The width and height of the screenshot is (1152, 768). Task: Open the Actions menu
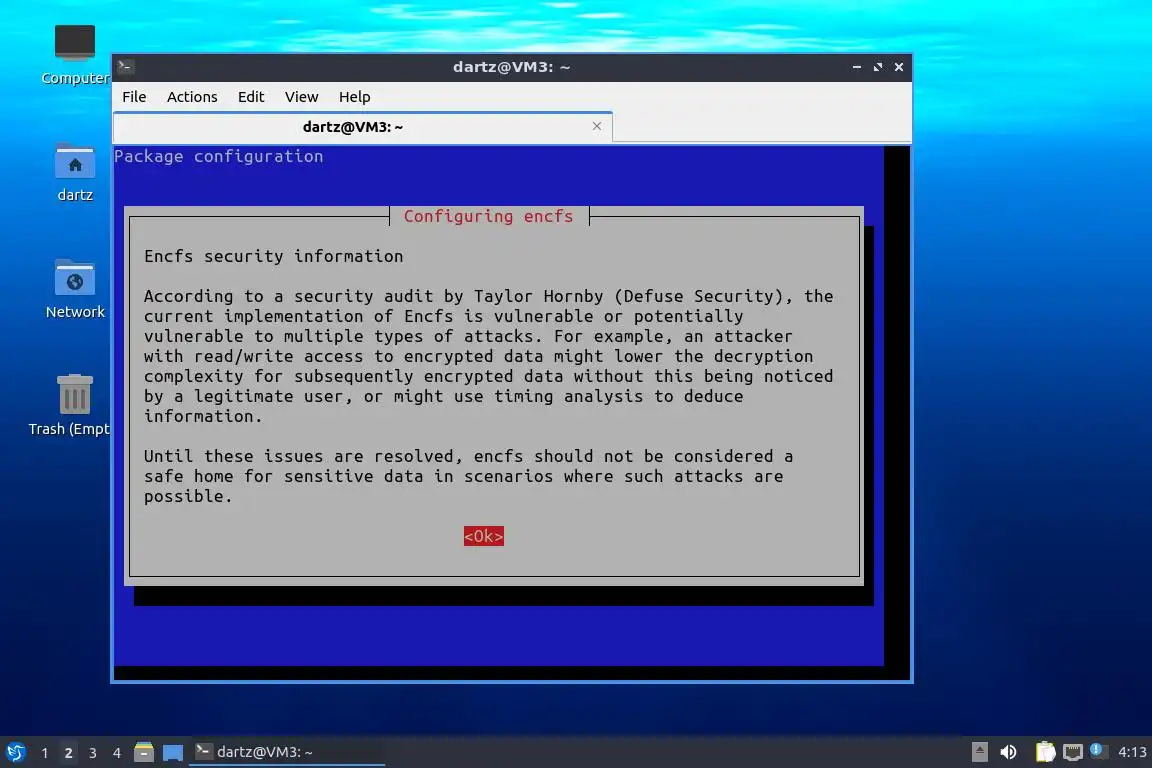tap(192, 97)
